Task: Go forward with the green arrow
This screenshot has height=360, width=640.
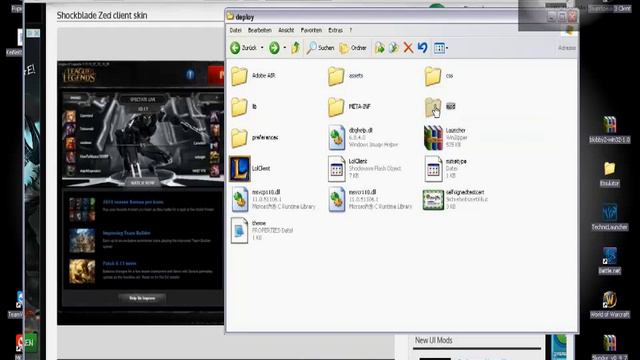Action: click(x=274, y=48)
